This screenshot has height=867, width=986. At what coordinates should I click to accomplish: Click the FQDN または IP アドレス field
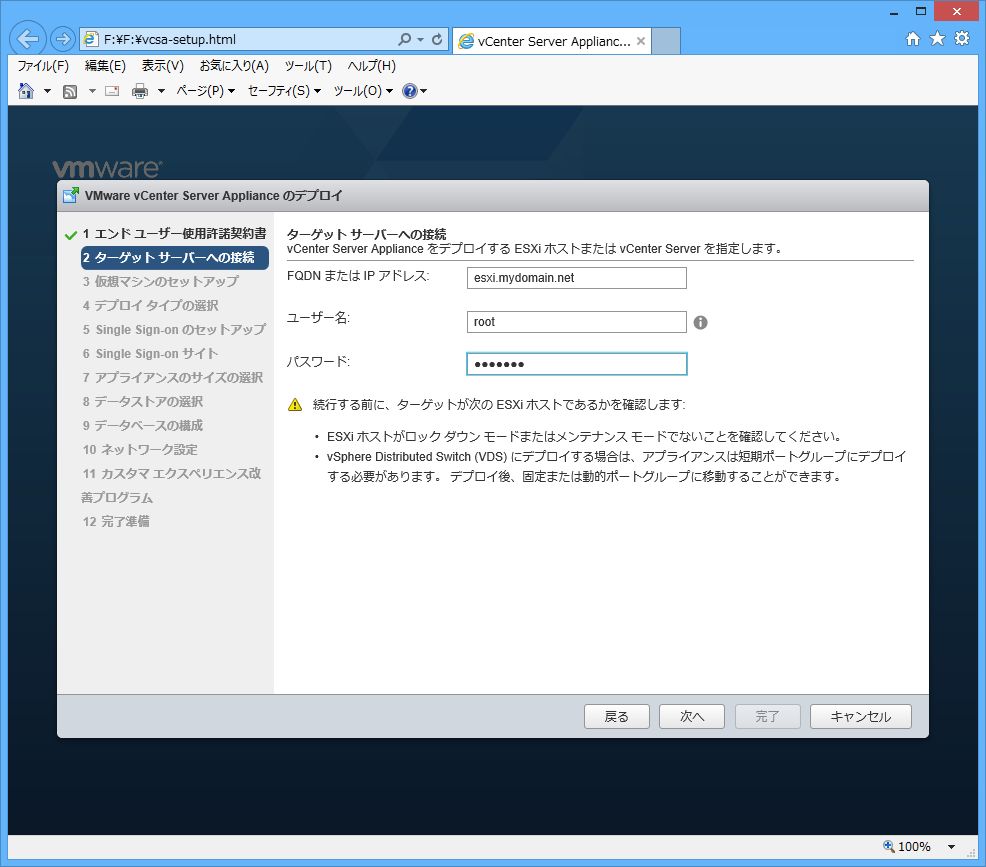tap(577, 278)
